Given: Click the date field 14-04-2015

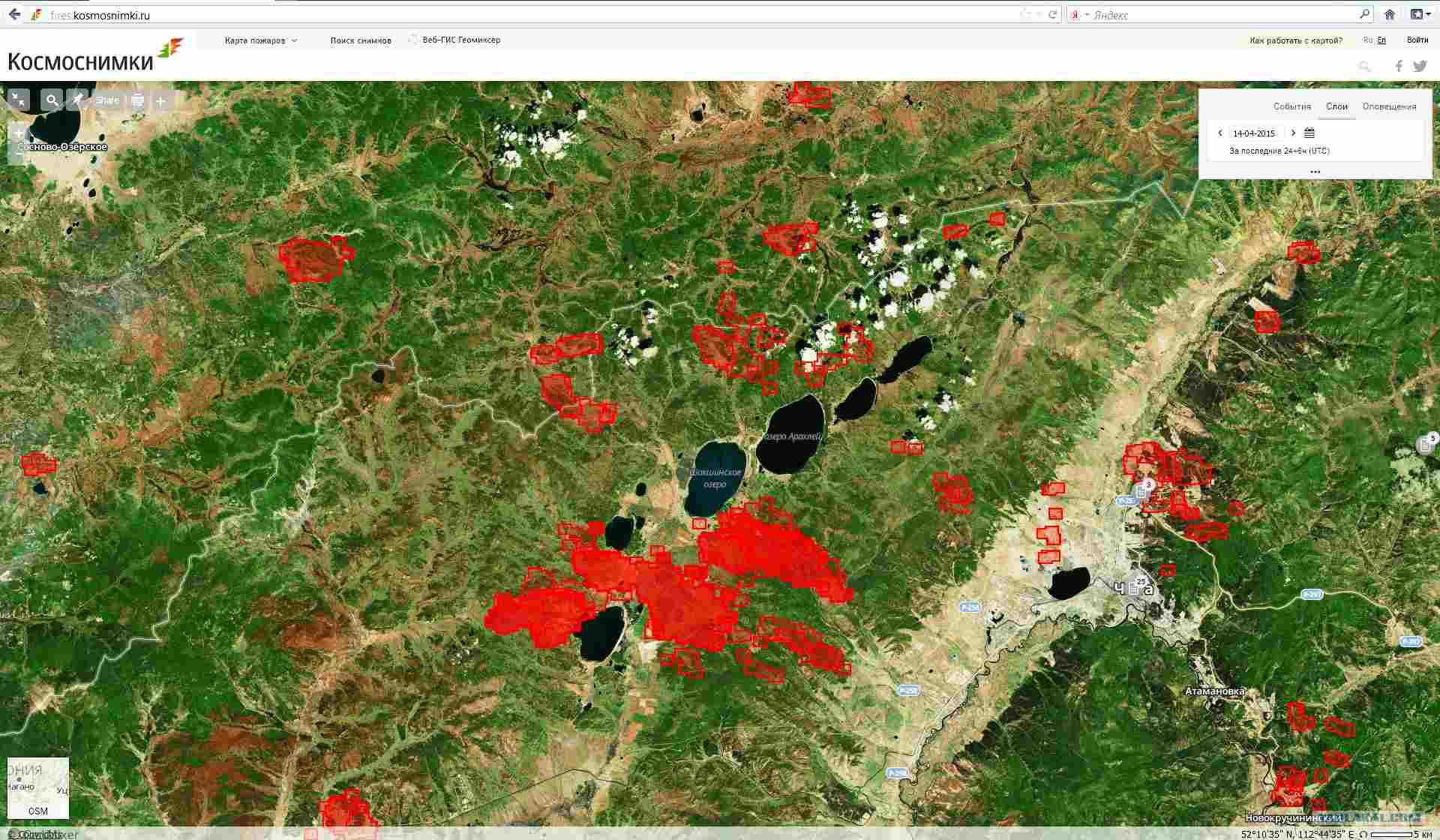Looking at the screenshot, I should click(1255, 133).
